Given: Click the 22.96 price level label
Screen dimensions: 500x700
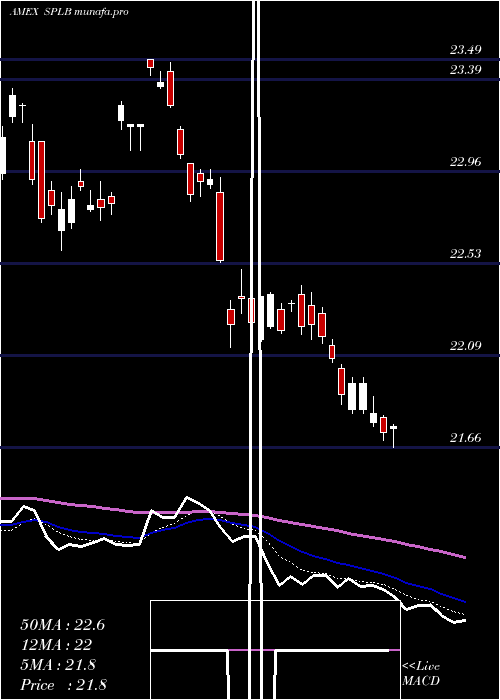Looking at the screenshot, I should point(465,162).
